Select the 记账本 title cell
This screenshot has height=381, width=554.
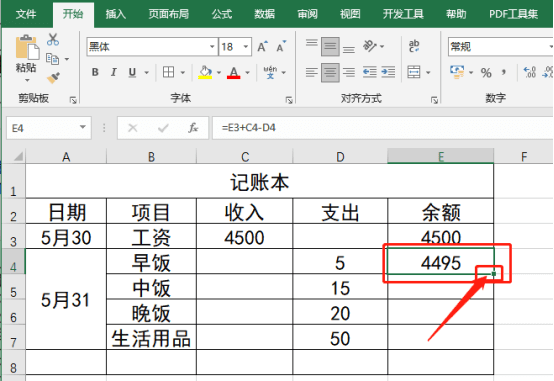pos(259,181)
